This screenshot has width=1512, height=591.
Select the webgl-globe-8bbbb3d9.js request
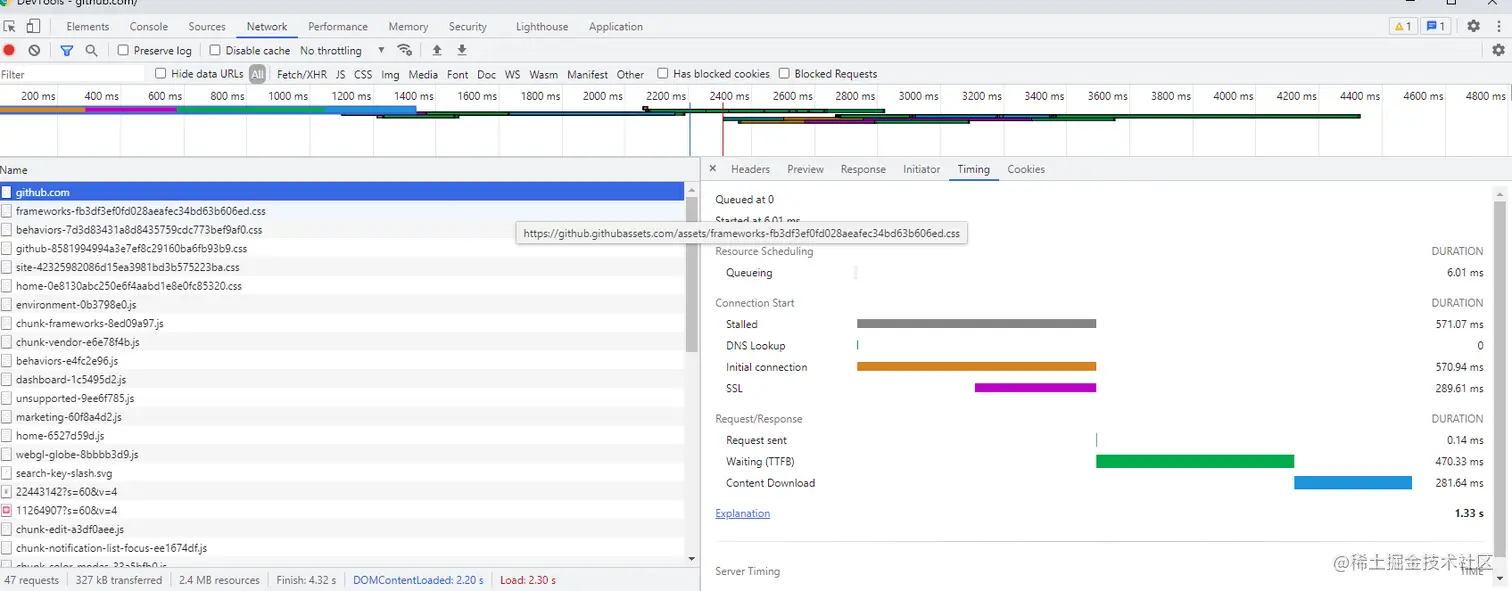(x=342, y=454)
